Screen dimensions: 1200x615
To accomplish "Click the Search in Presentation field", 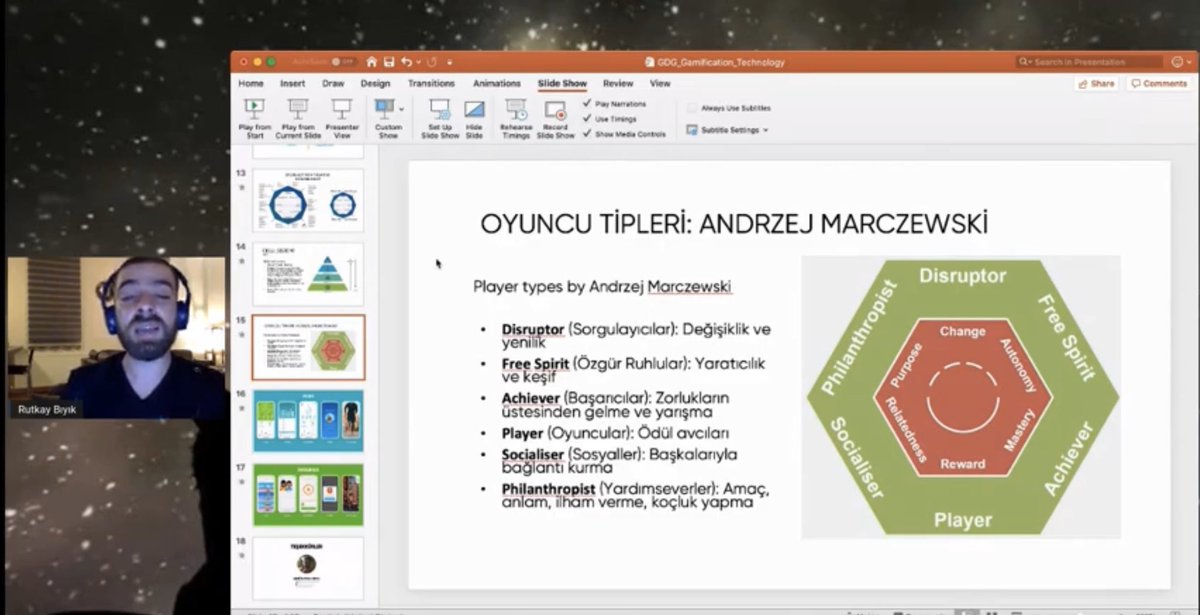I will (1088, 62).
